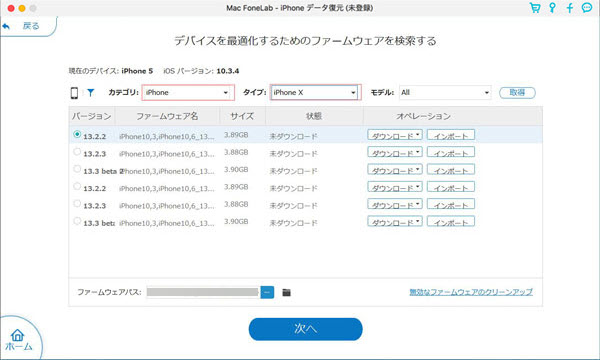600x360 pixels.
Task: Open the chat feedback bubble icon
Action: pos(587,8)
